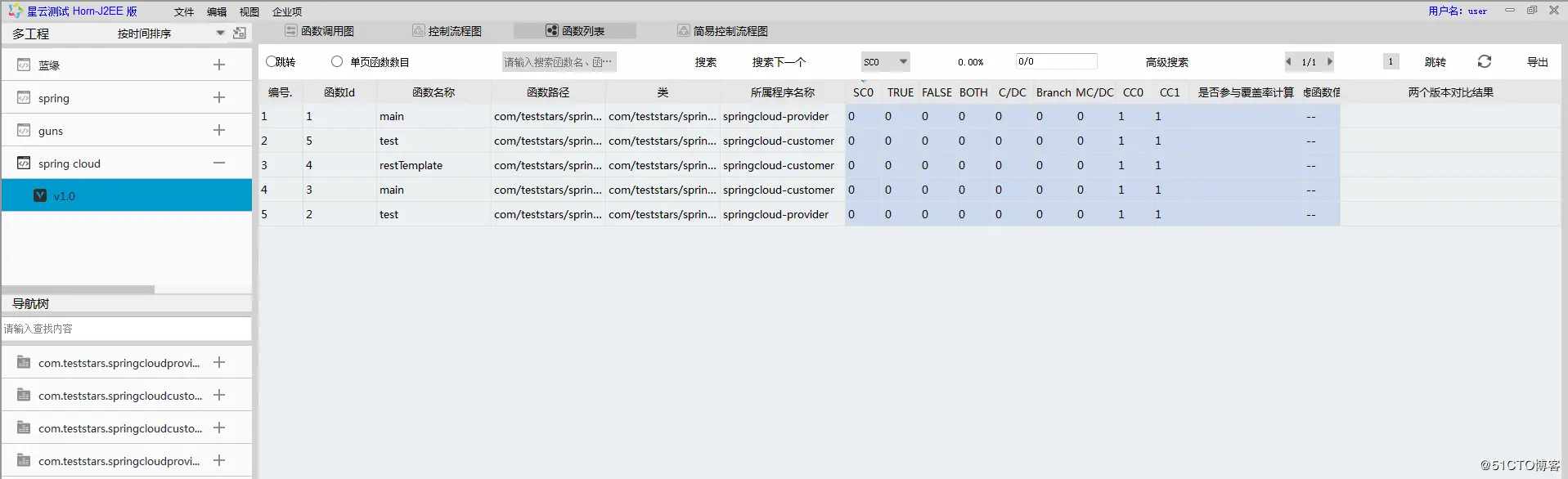
Task: Open 高级搜索 advanced search
Action: click(1167, 62)
